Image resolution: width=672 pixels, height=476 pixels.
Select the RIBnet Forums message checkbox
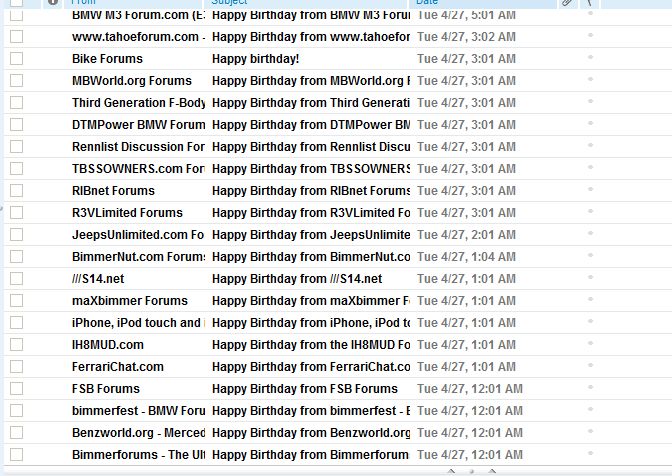(16, 190)
